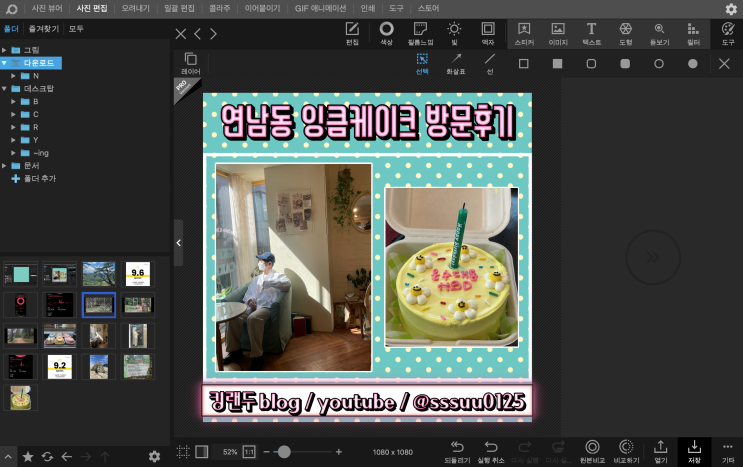Switch to 콜라주 collage tab
This screenshot has height=467, width=743.
(x=219, y=8)
